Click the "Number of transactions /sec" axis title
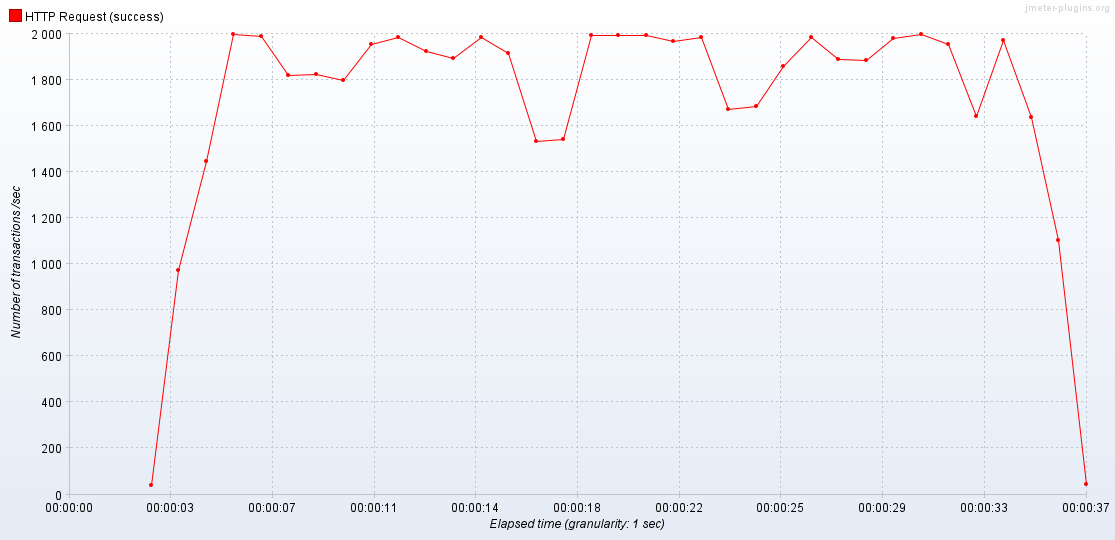Viewport: 1115px width, 540px height. [x=16, y=264]
